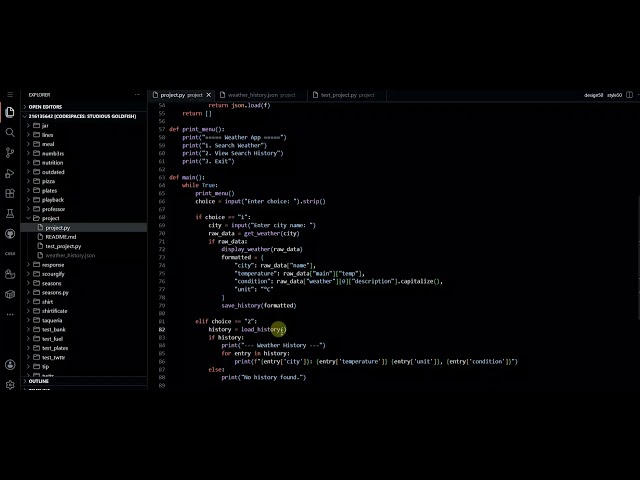
Task: Expand the plates folder
Action: (84, 191)
